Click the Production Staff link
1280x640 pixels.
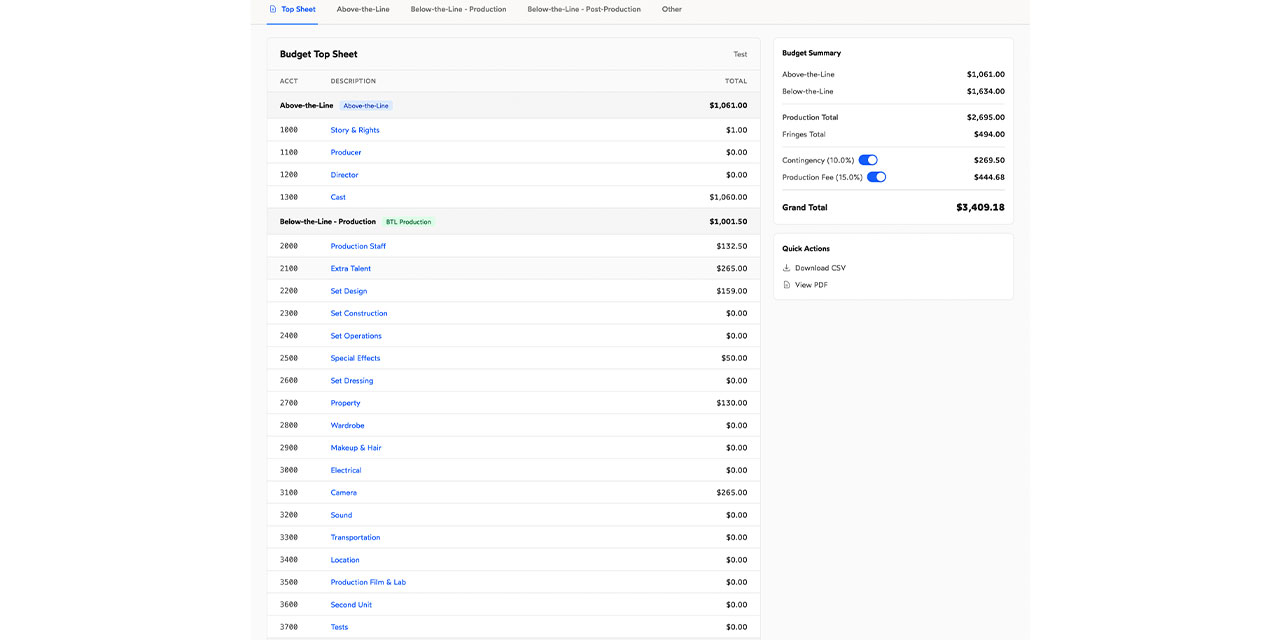[358, 246]
